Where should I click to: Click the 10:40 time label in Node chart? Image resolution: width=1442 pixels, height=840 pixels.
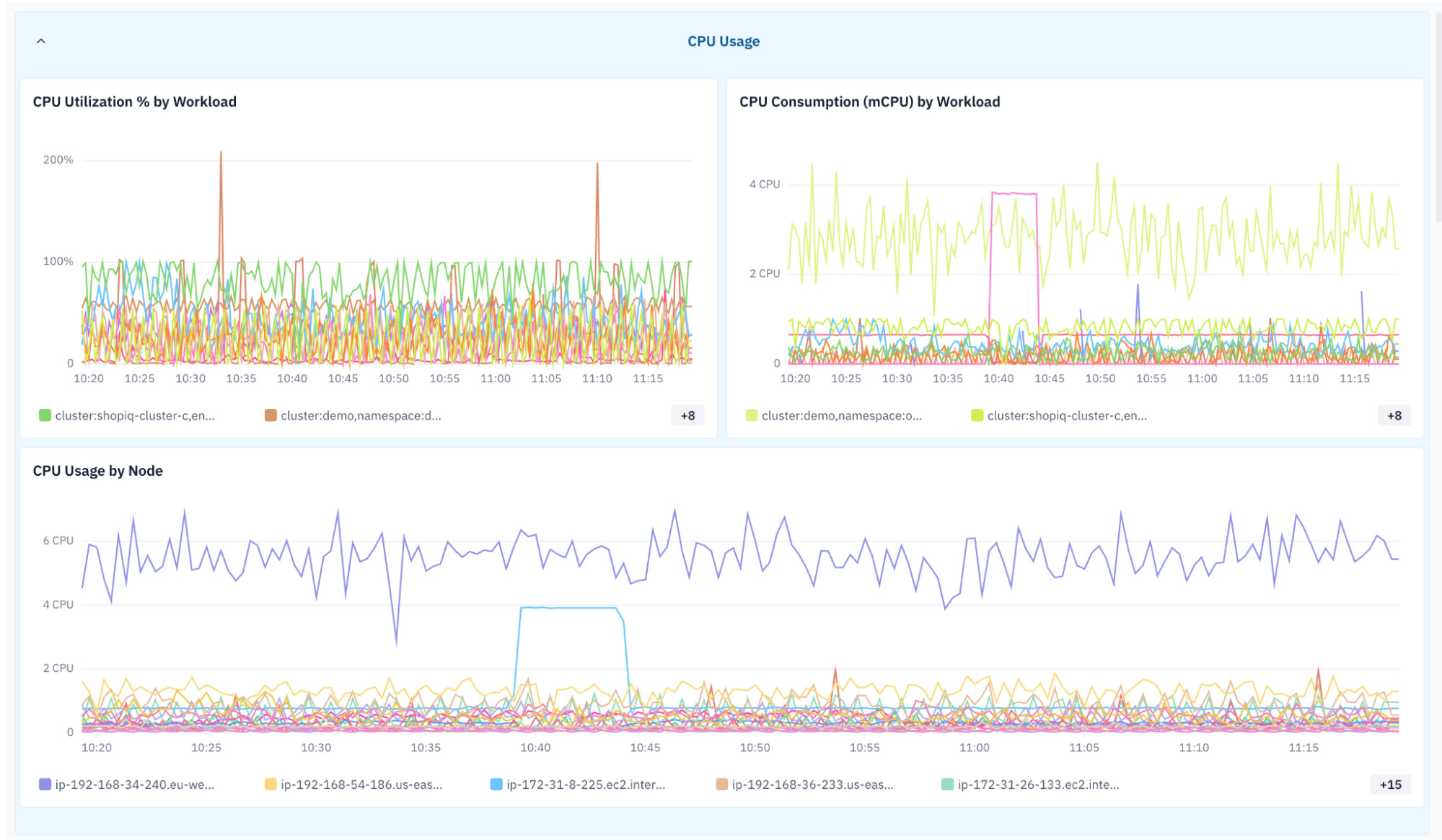pyautogui.click(x=535, y=748)
